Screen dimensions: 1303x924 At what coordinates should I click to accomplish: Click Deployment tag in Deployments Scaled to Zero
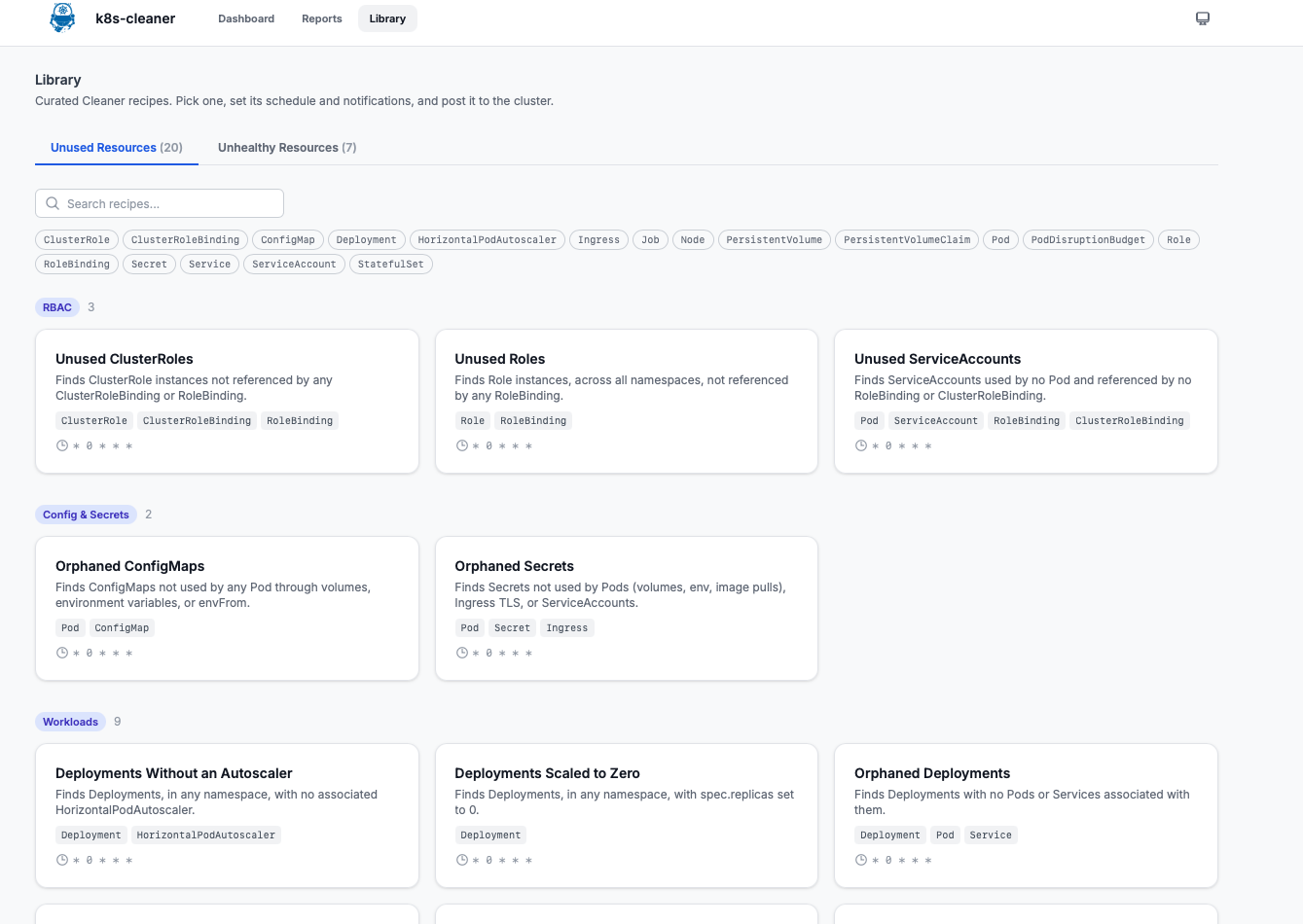click(x=490, y=835)
